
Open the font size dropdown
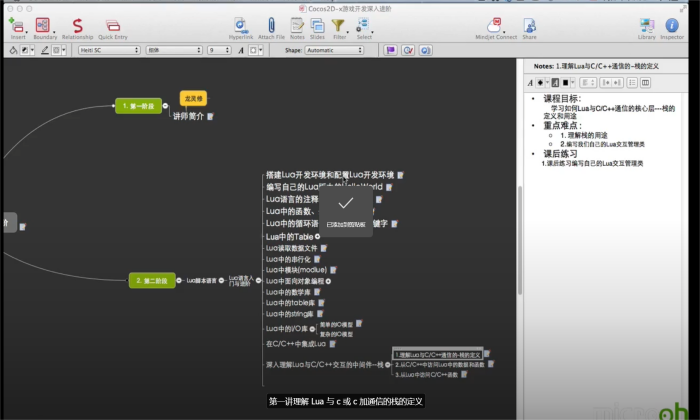click(x=219, y=49)
